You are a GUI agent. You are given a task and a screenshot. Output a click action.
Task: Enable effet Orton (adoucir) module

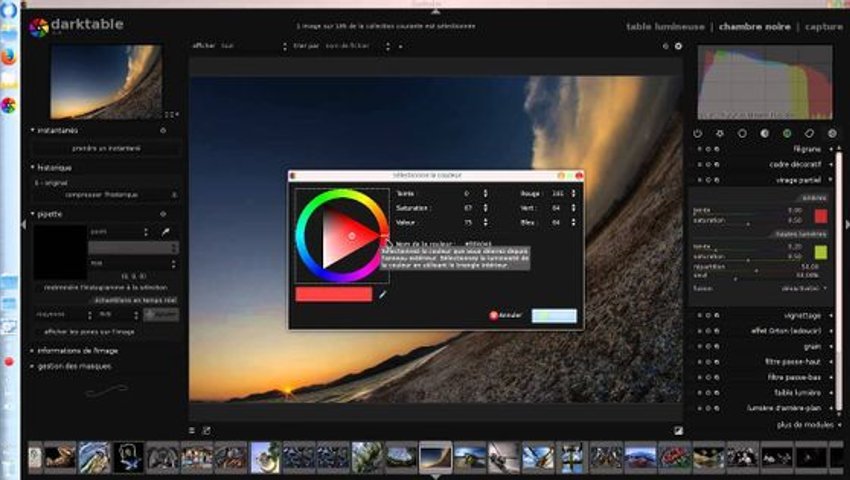[699, 331]
